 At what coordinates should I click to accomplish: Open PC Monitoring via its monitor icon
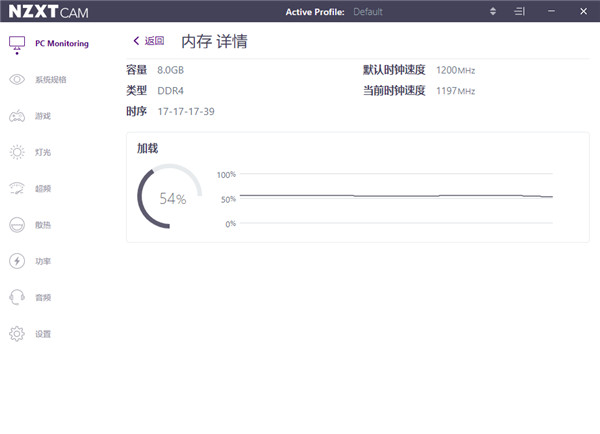[17, 45]
